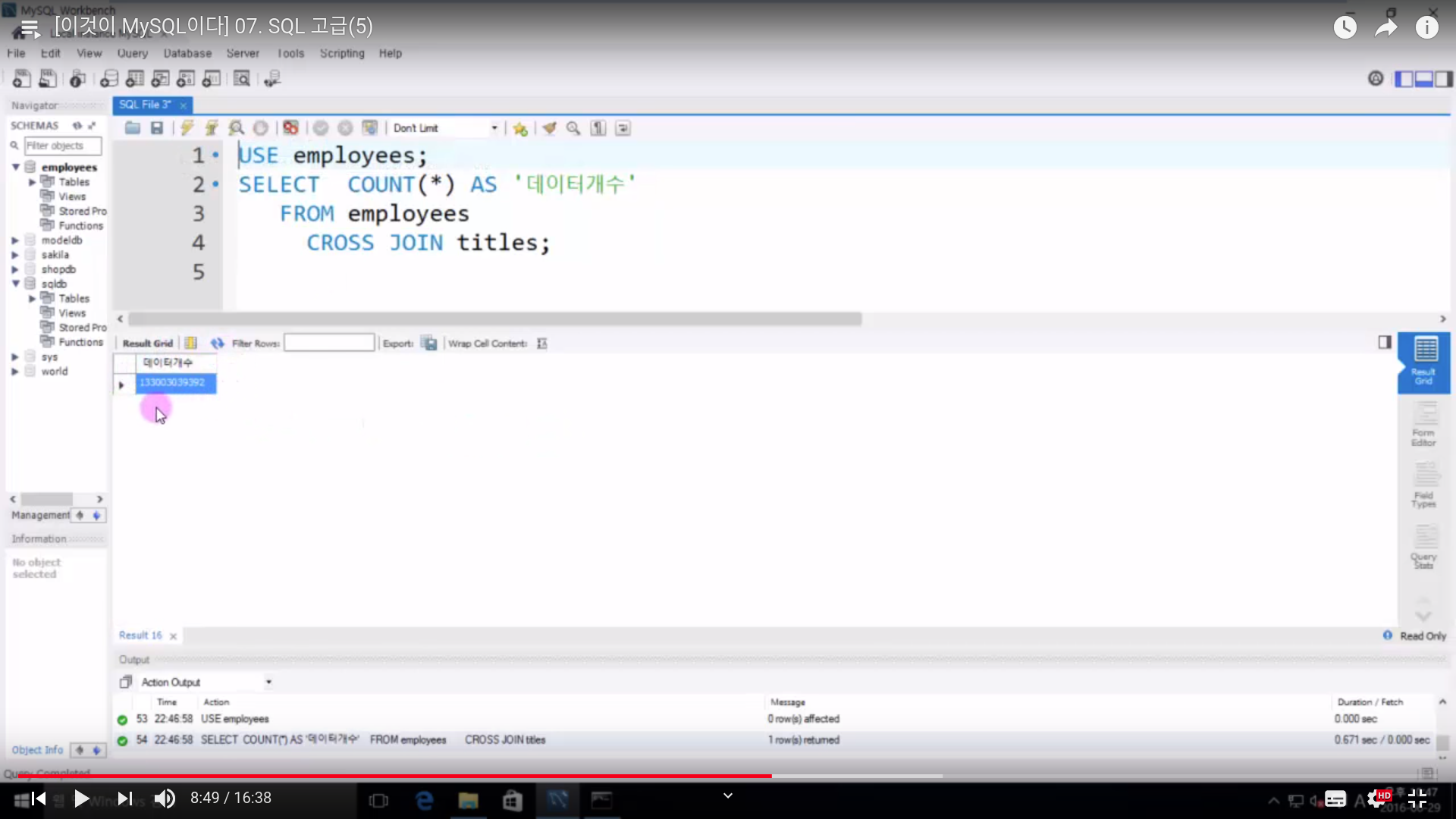
Task: Refresh the schemas list icon
Action: point(77,125)
